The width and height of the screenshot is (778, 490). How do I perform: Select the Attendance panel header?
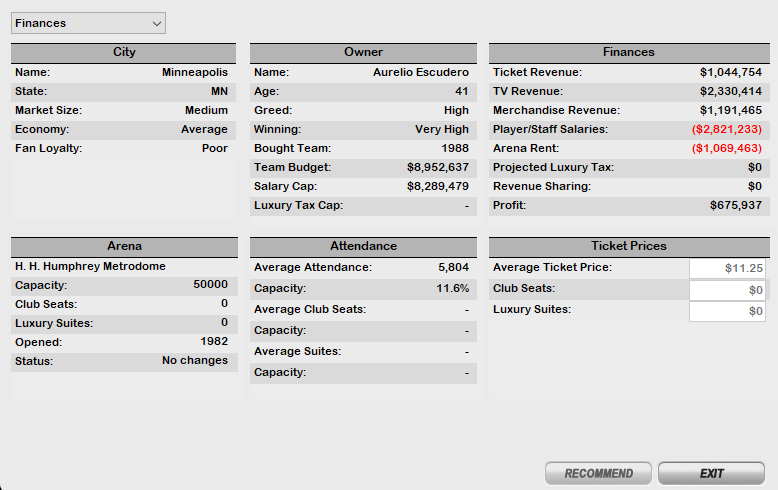tap(363, 246)
